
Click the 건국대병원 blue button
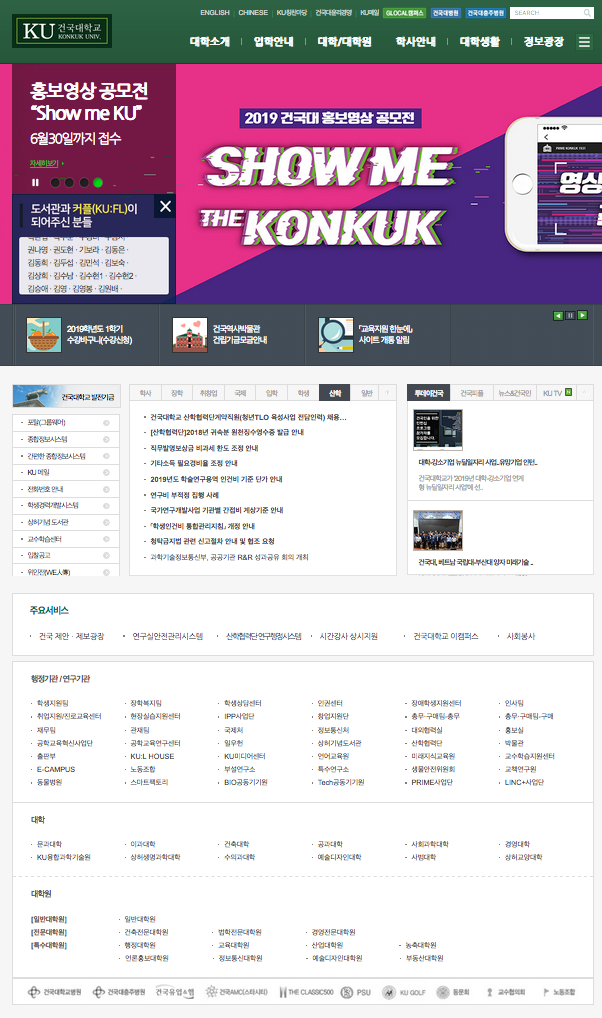(445, 13)
